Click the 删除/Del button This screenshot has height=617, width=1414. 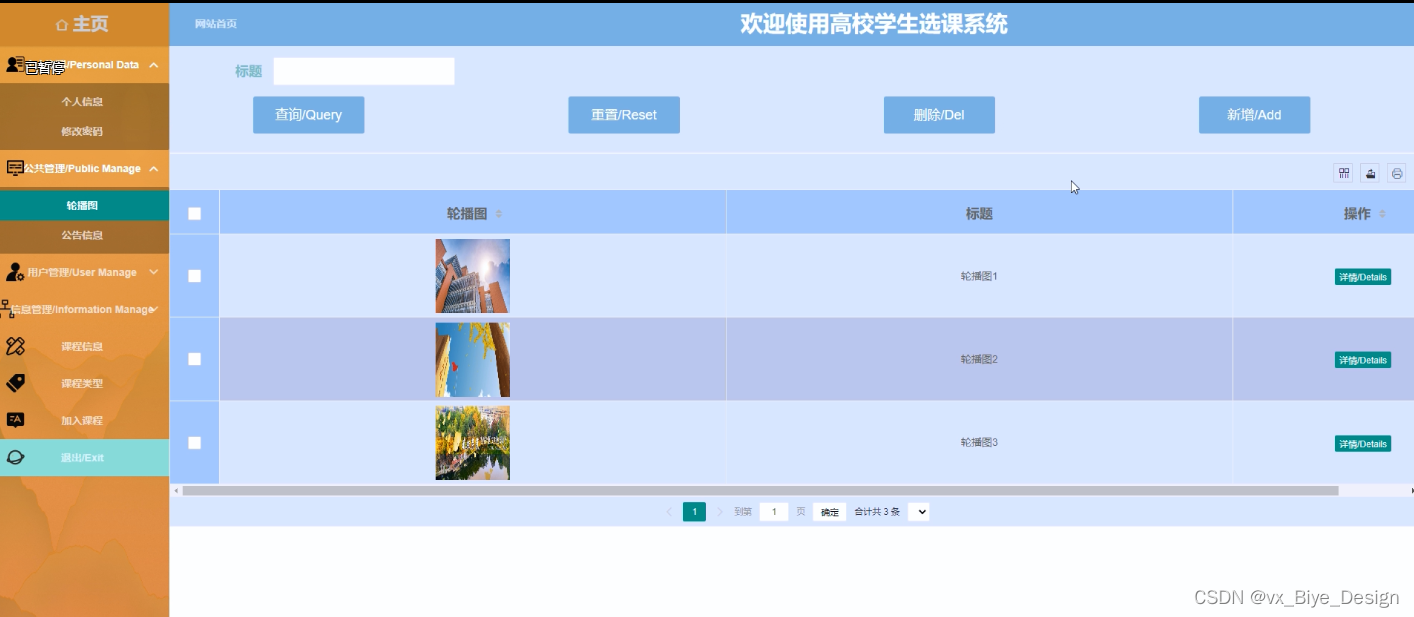[939, 115]
